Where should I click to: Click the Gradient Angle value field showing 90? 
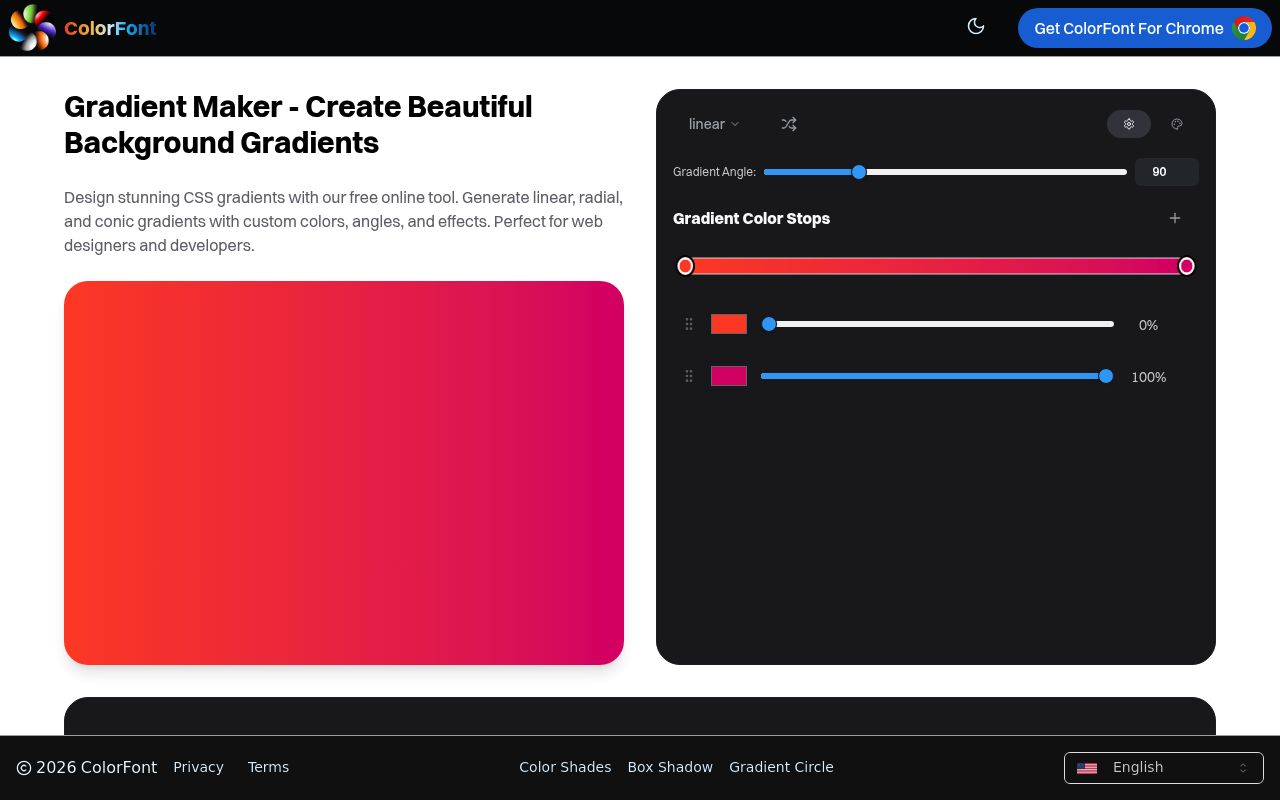point(1166,172)
